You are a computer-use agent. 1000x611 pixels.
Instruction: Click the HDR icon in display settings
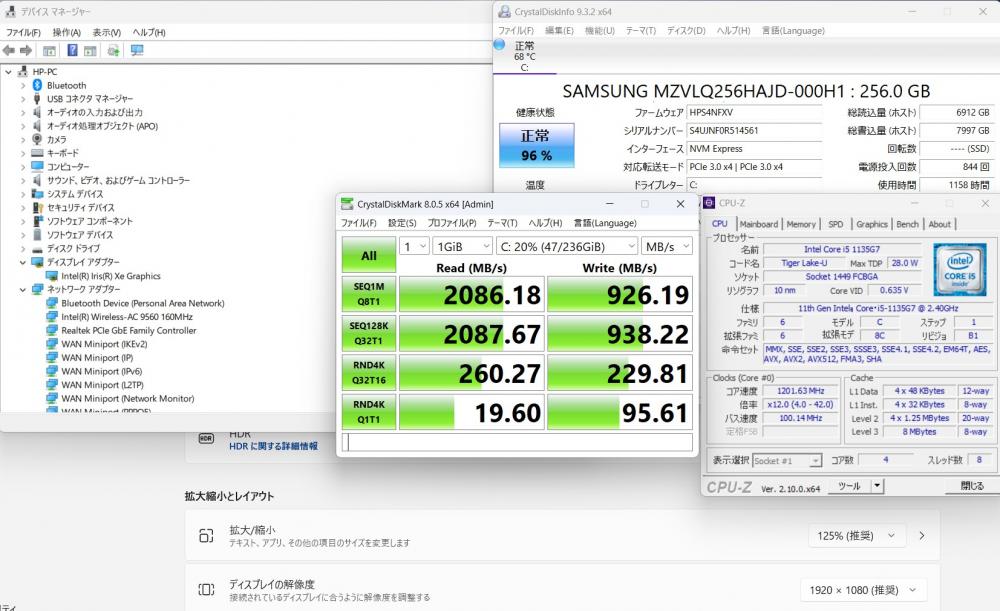205,438
